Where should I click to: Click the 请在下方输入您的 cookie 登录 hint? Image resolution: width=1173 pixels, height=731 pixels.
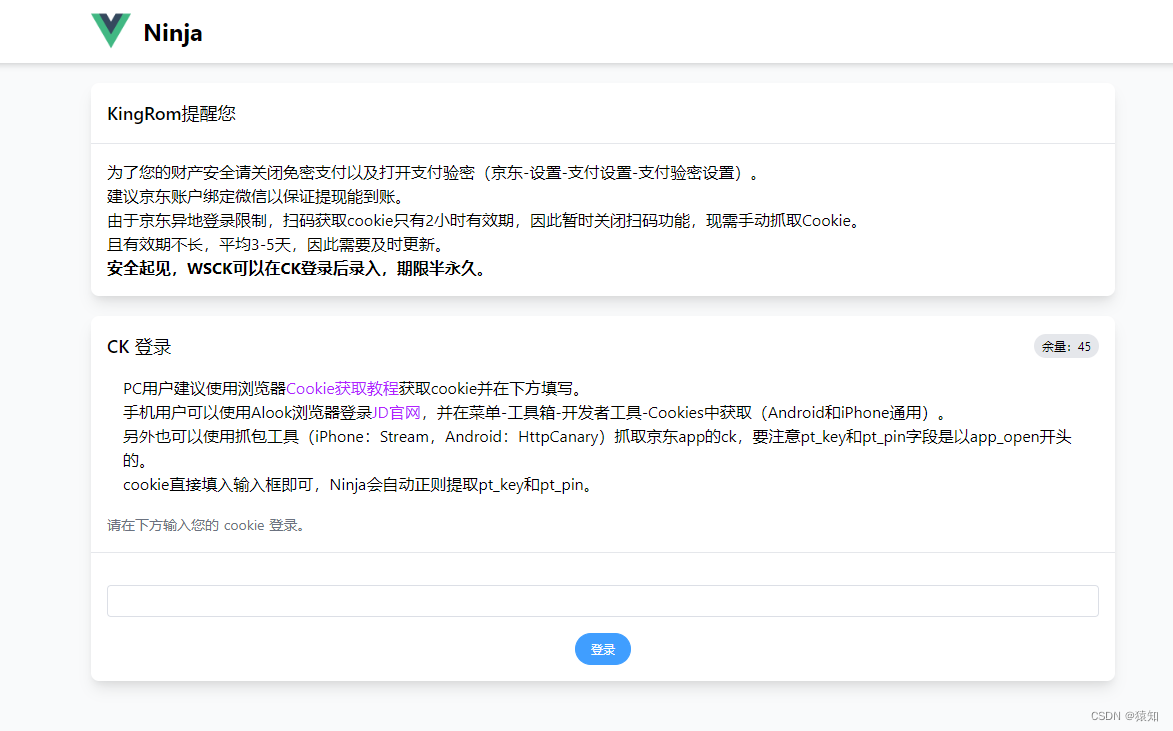(x=207, y=525)
